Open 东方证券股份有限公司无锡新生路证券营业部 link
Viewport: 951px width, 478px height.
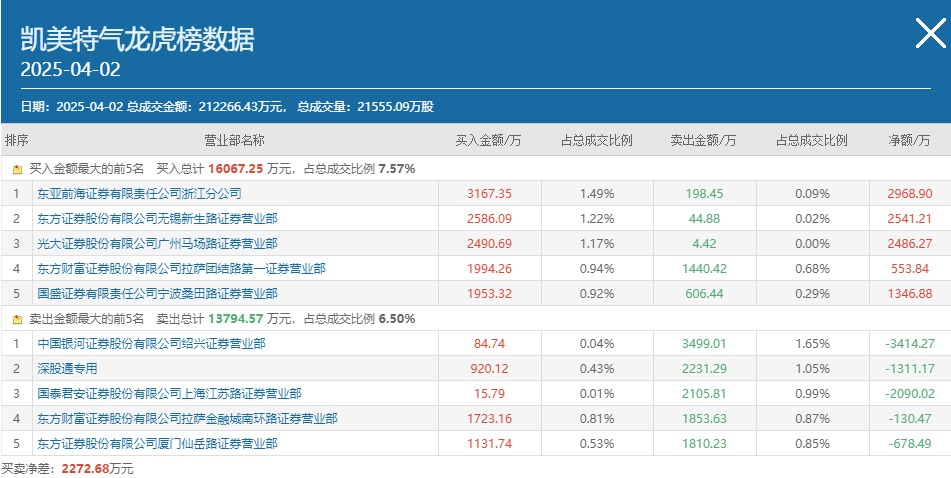coord(157,218)
